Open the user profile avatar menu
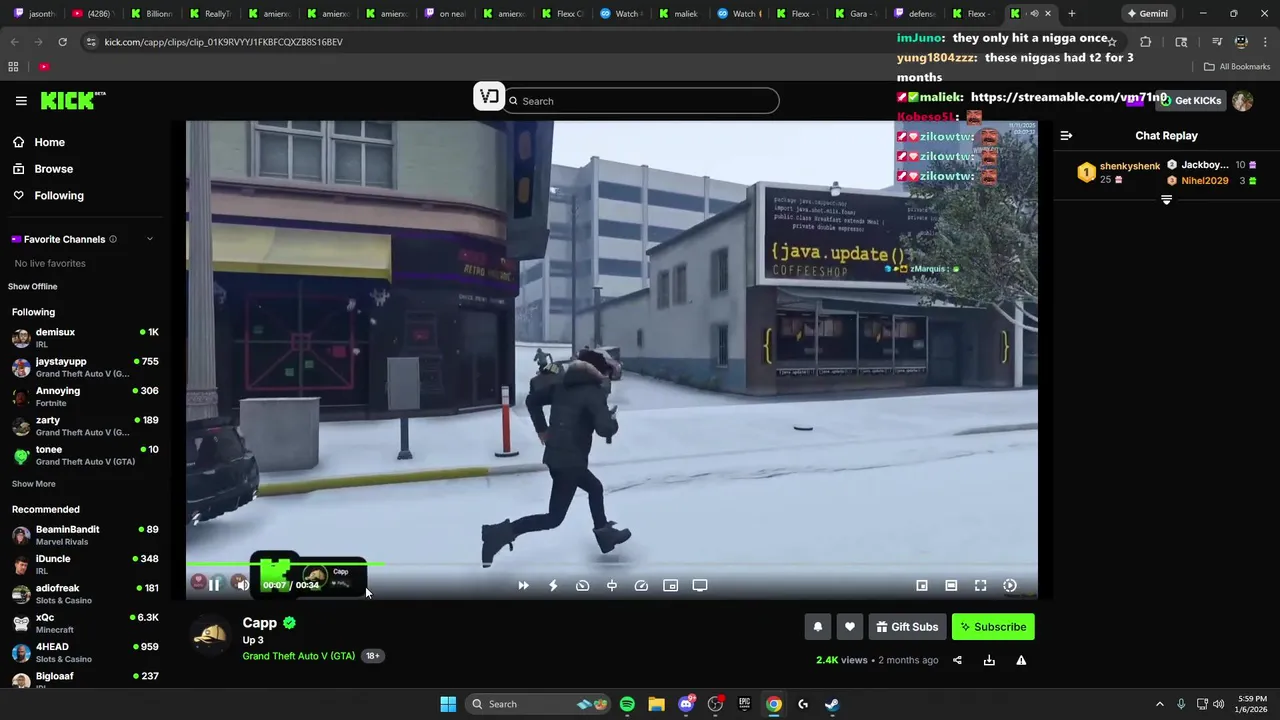 (x=1243, y=101)
